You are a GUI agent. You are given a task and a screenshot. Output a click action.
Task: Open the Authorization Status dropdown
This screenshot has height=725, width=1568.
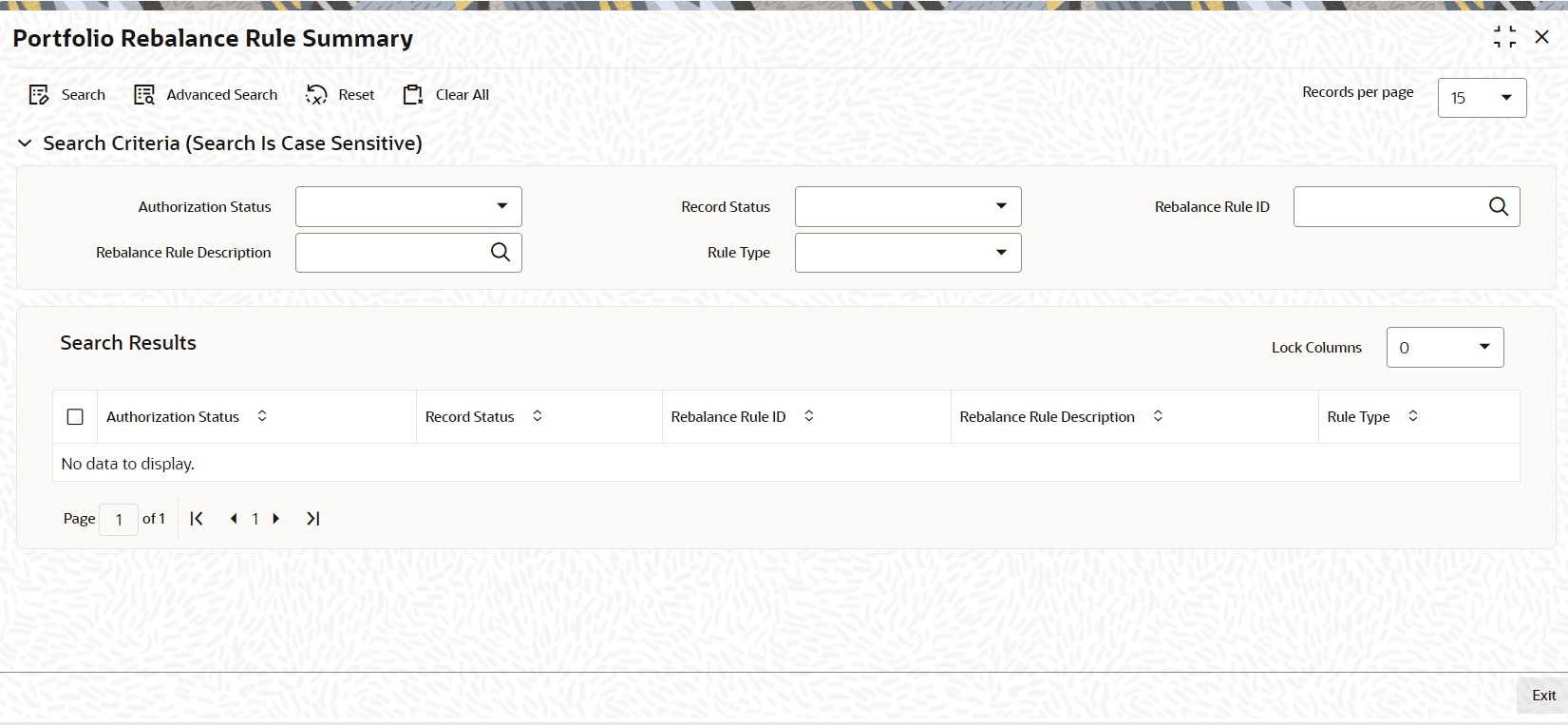pos(408,206)
